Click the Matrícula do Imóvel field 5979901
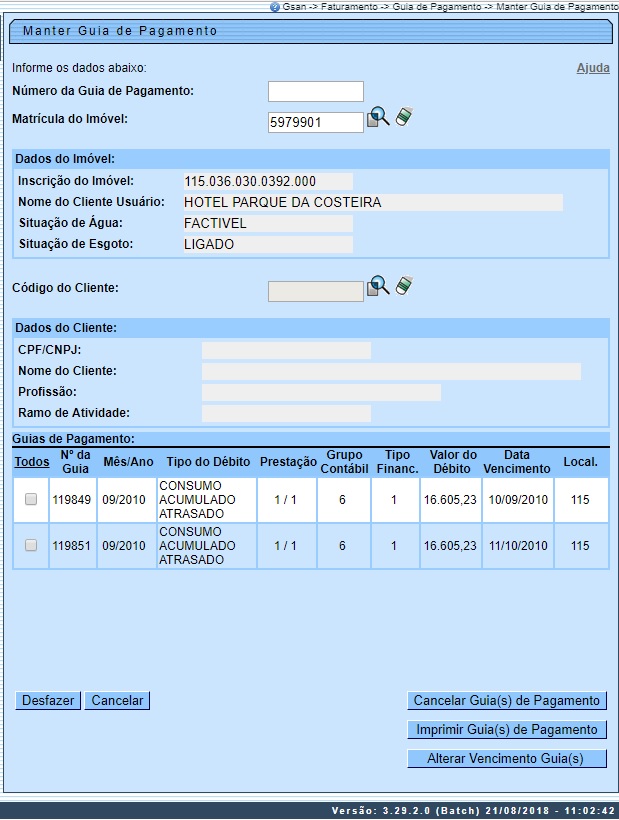The image size is (619, 820). (x=316, y=122)
